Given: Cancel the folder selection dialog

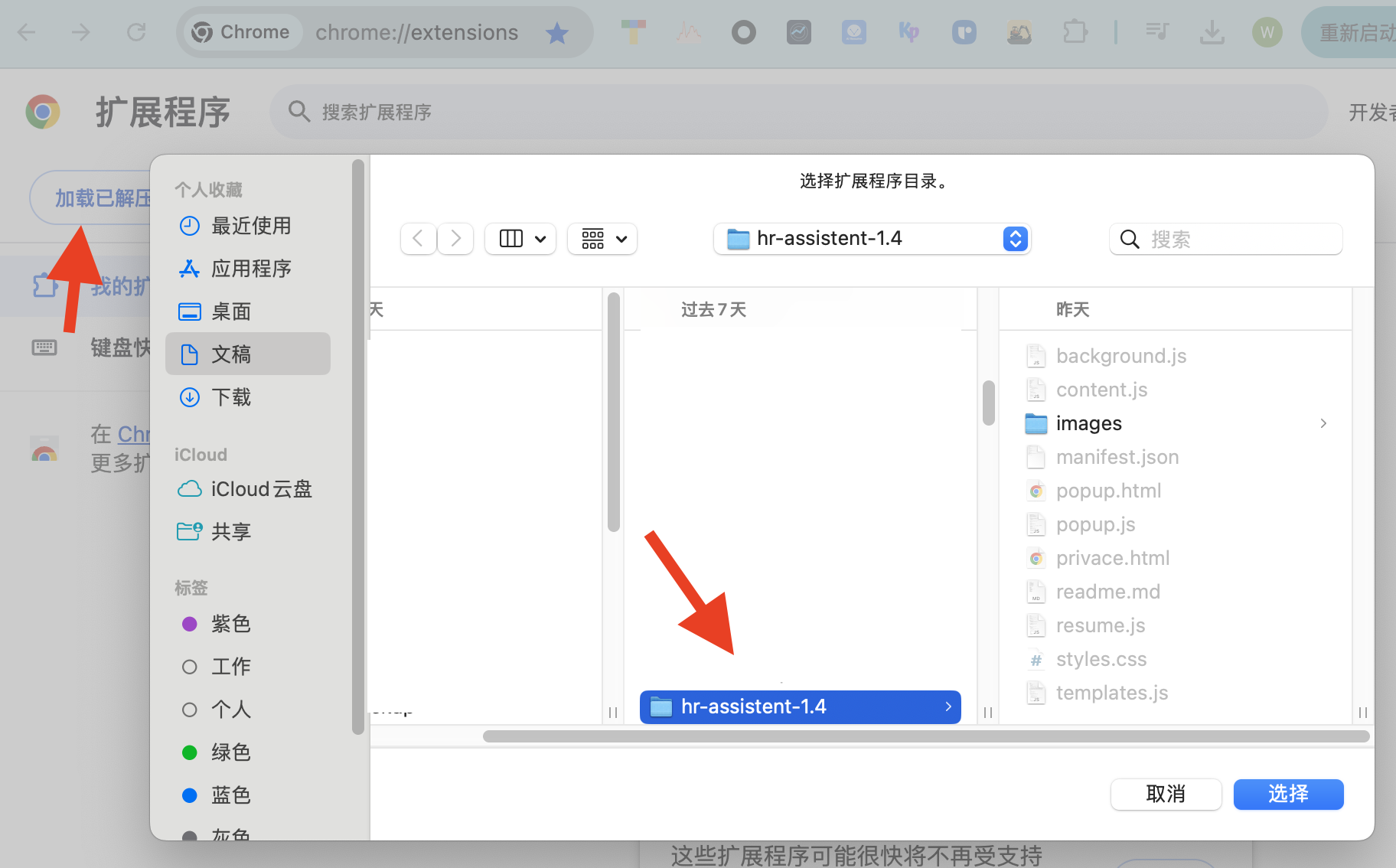Looking at the screenshot, I should 1166,795.
